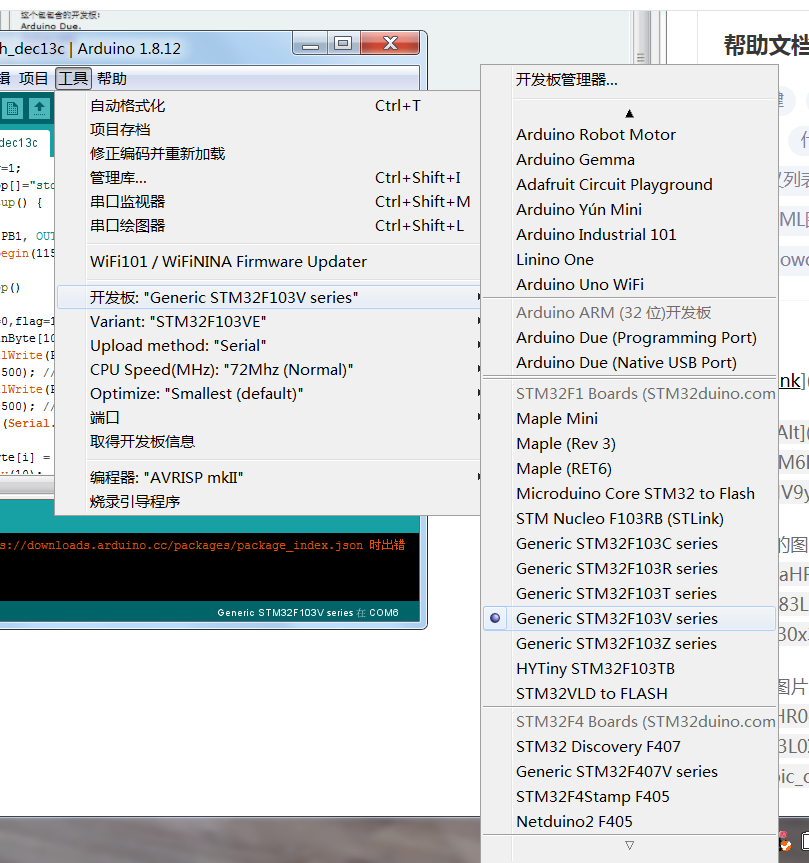Switch to the dec13c sketch tab

pos(25,143)
